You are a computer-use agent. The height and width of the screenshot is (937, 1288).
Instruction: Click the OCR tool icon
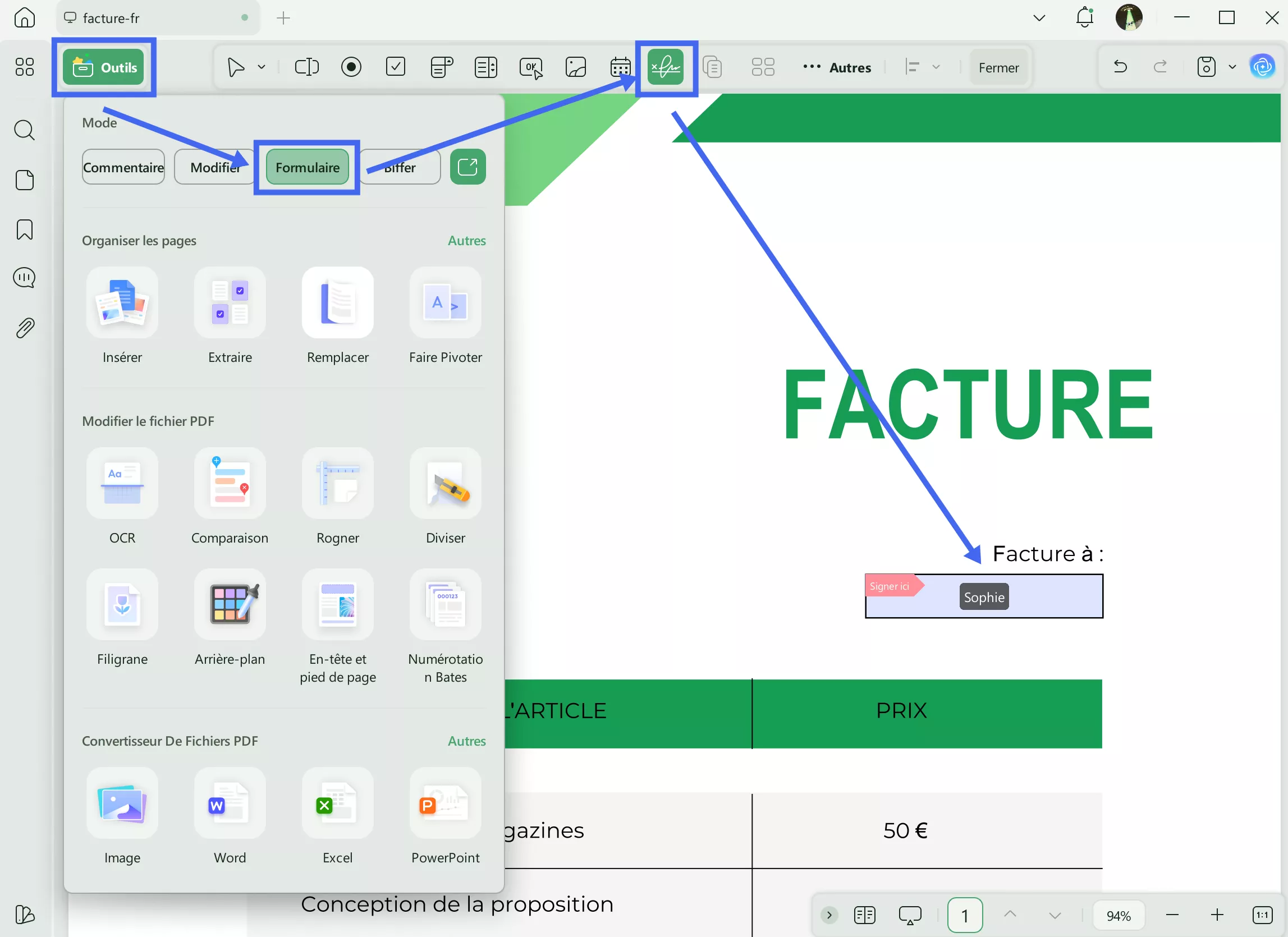click(122, 483)
